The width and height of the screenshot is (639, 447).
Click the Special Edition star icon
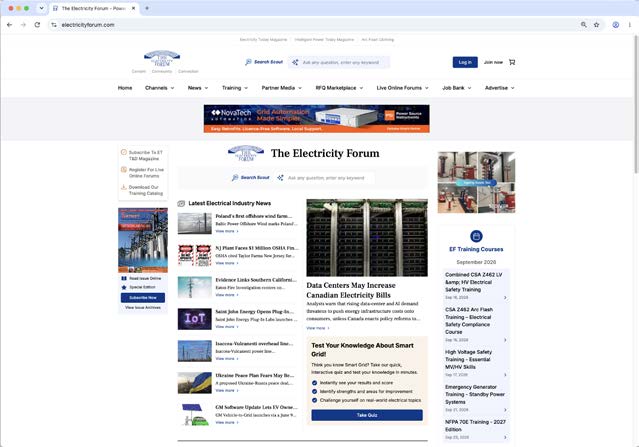coord(124,287)
